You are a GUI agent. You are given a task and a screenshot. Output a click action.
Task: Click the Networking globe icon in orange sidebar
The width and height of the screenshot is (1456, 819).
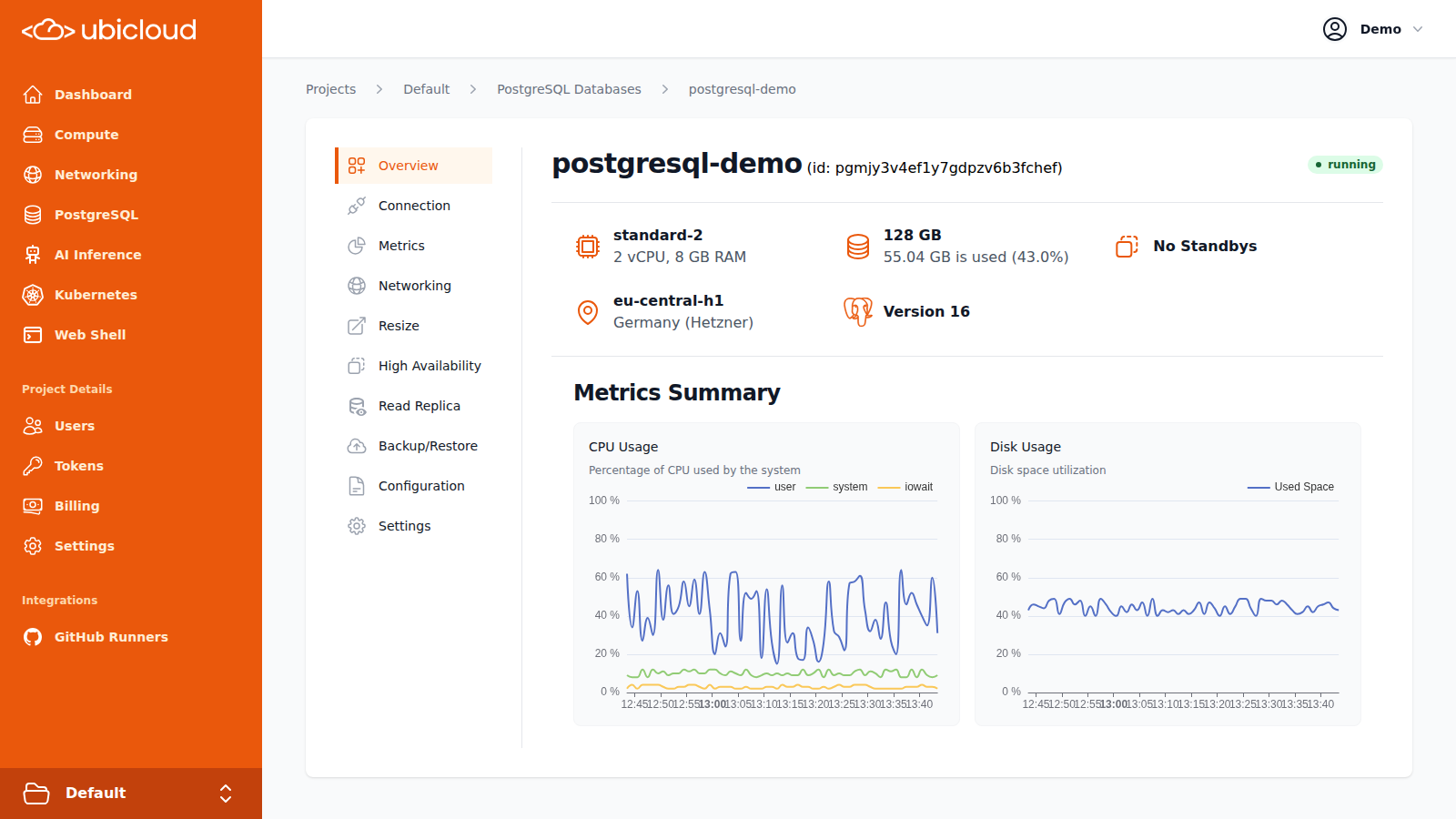[x=33, y=175]
